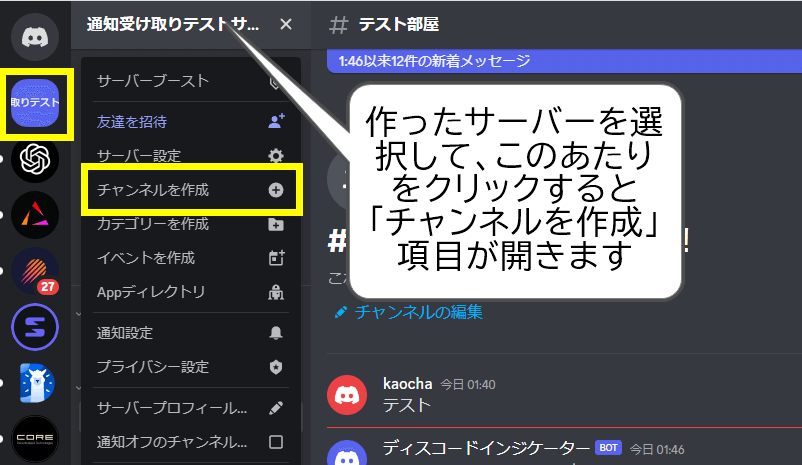Click the robot App Directory icon
802x465 pixels.
(276, 292)
